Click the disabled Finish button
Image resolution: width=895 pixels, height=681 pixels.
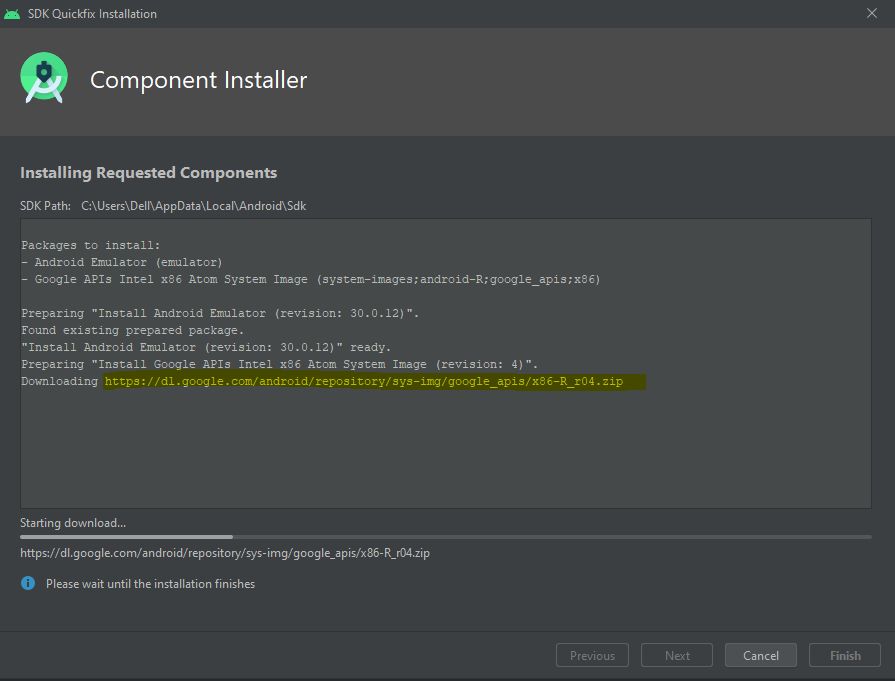pos(845,655)
